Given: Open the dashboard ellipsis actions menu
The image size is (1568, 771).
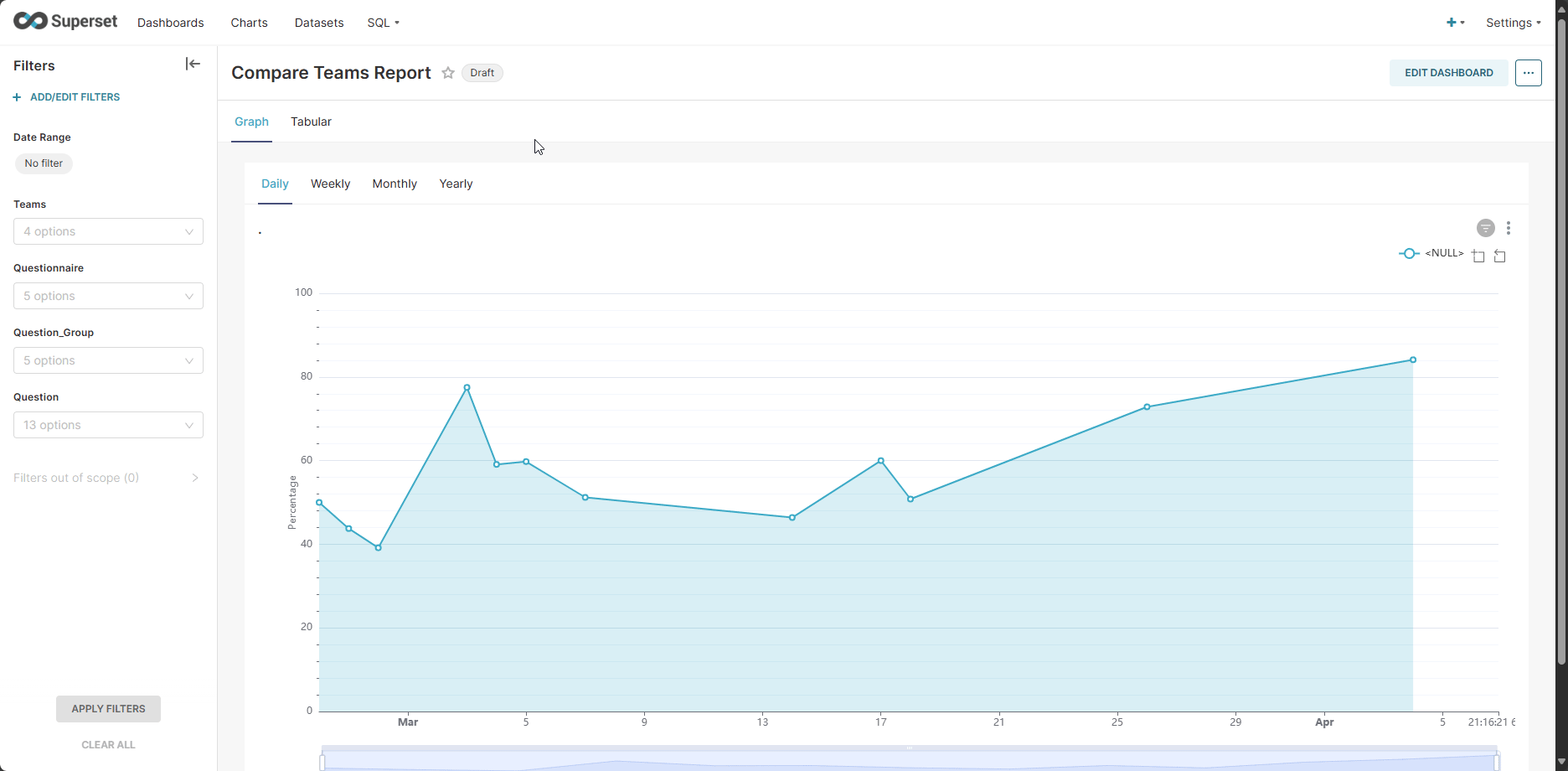Looking at the screenshot, I should (1528, 73).
